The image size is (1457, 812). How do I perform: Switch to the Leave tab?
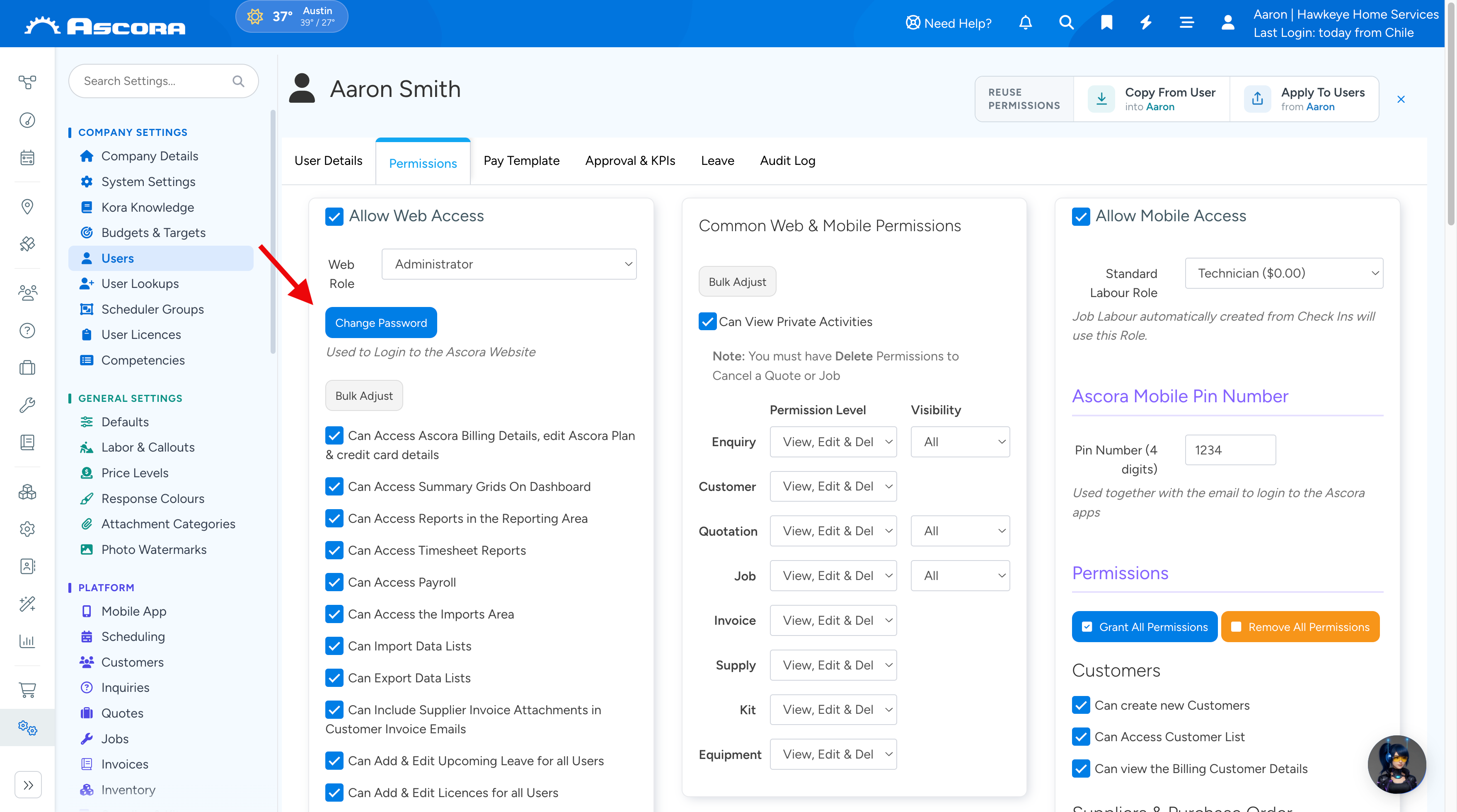coord(717,161)
